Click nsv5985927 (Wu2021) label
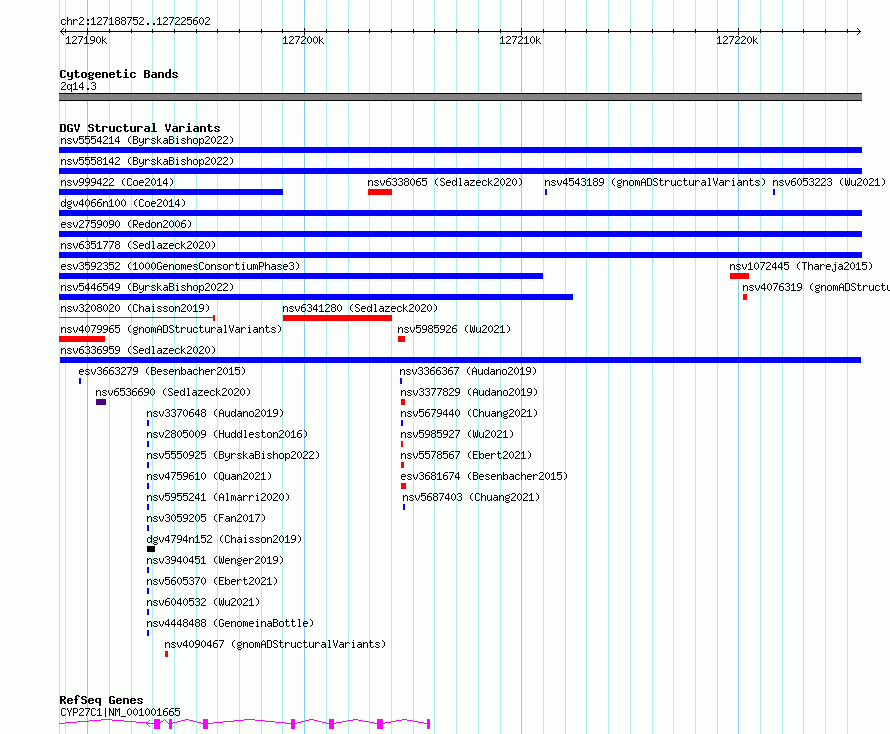Screen dimensions: 890x734 pyautogui.click(x=457, y=434)
